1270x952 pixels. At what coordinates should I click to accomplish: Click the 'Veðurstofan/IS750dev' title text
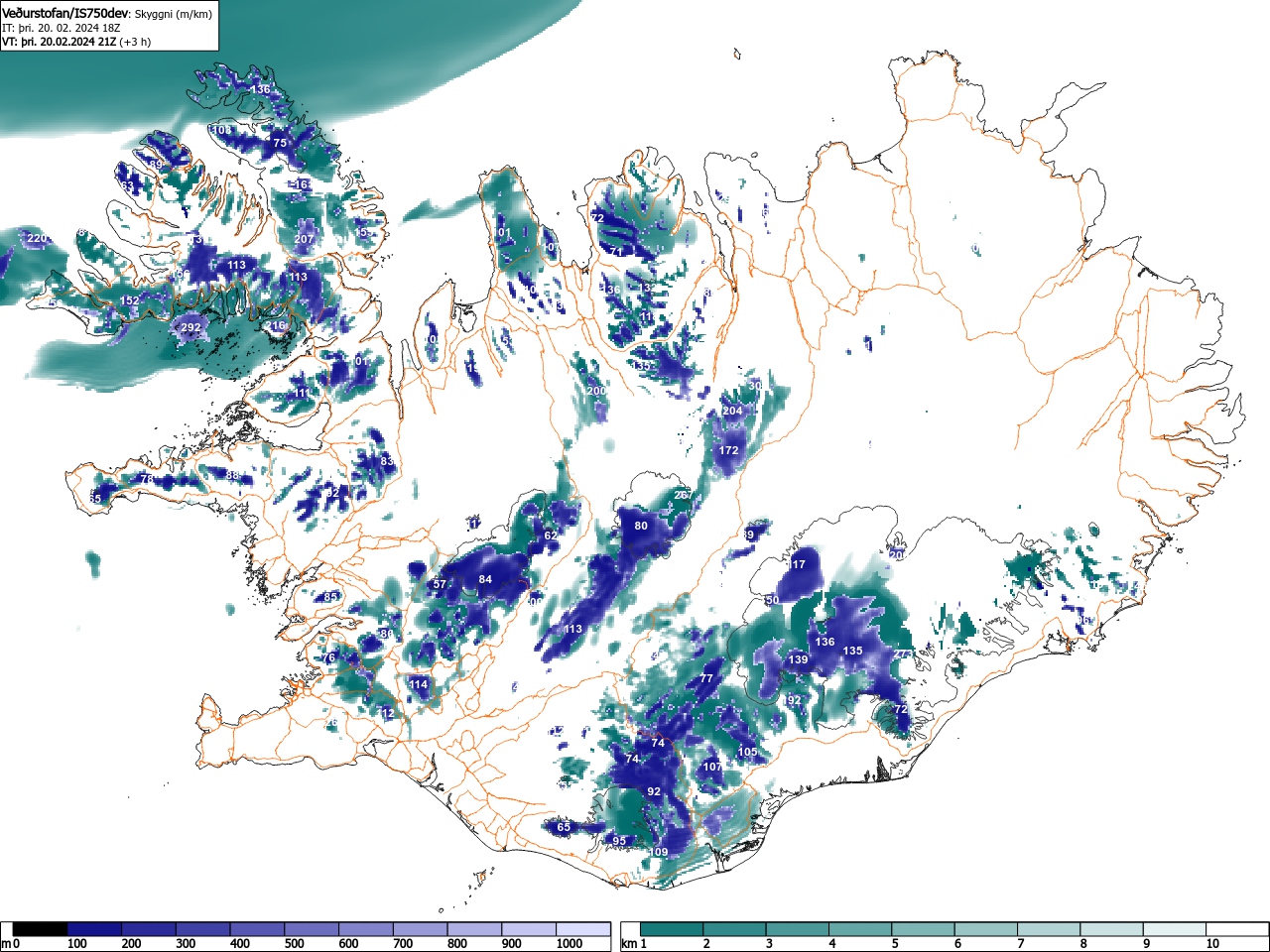pos(65,14)
